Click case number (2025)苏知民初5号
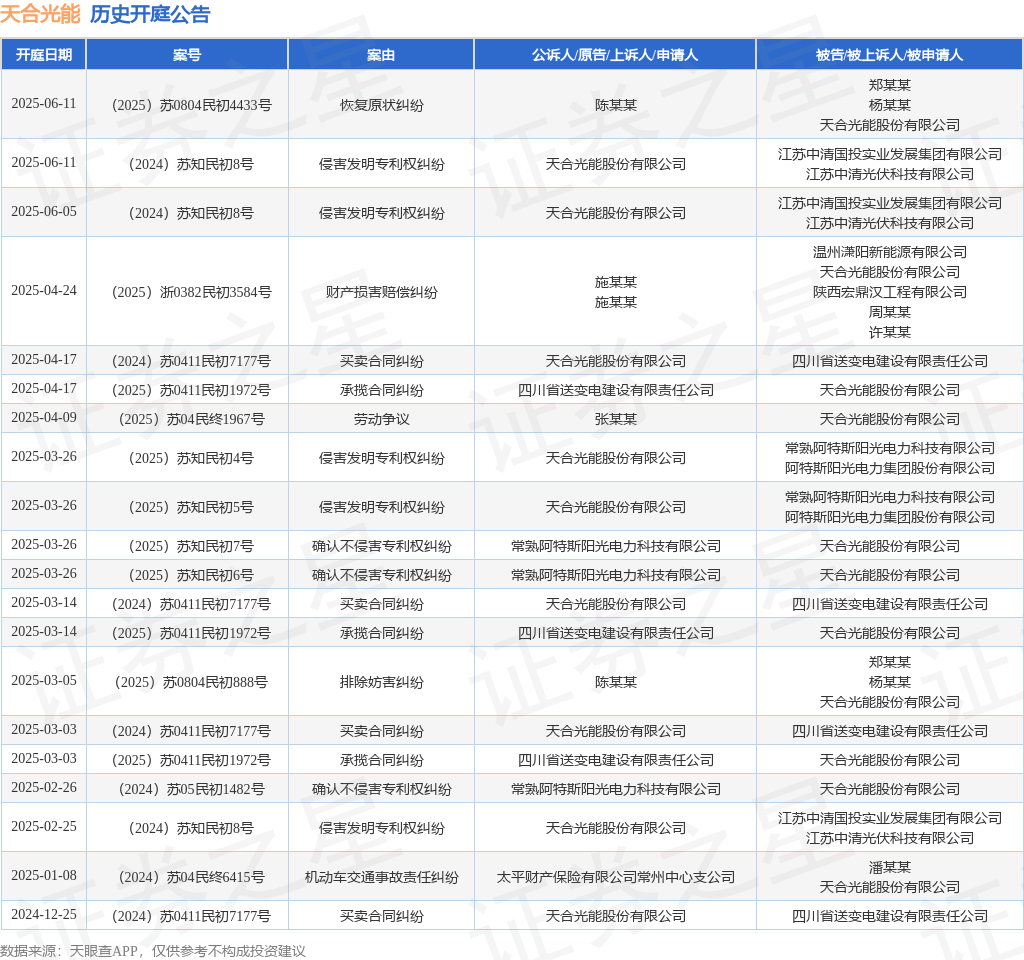This screenshot has height=960, width=1024. (x=191, y=507)
